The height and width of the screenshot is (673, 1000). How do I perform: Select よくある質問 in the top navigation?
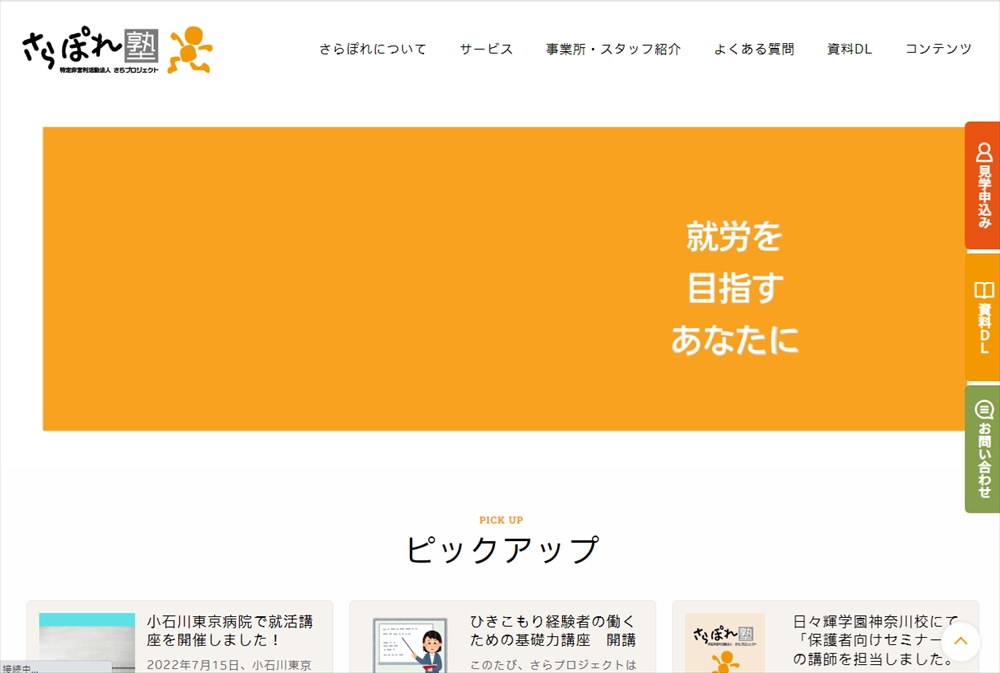click(754, 49)
